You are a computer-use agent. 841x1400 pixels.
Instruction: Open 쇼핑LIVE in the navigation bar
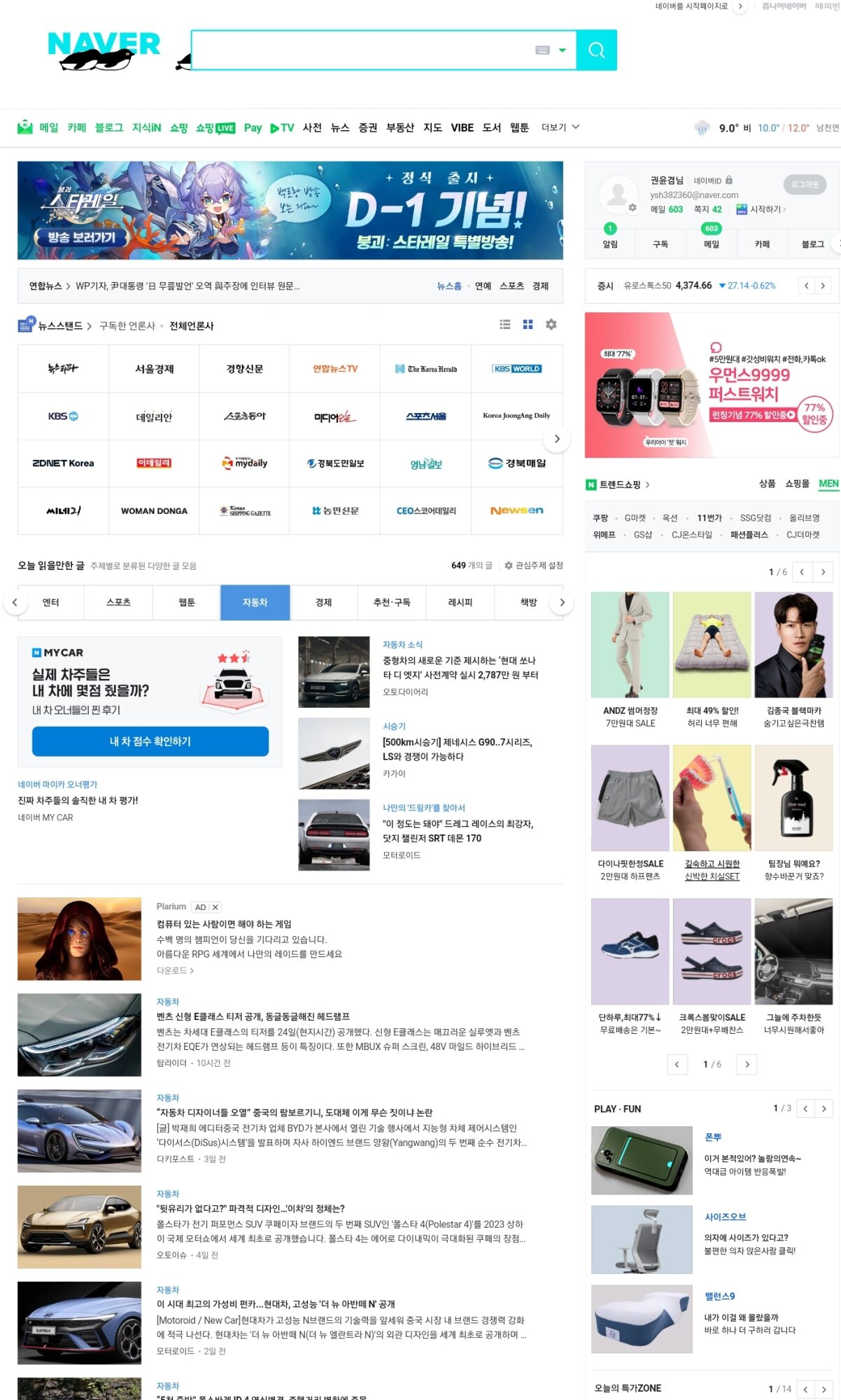[x=215, y=127]
